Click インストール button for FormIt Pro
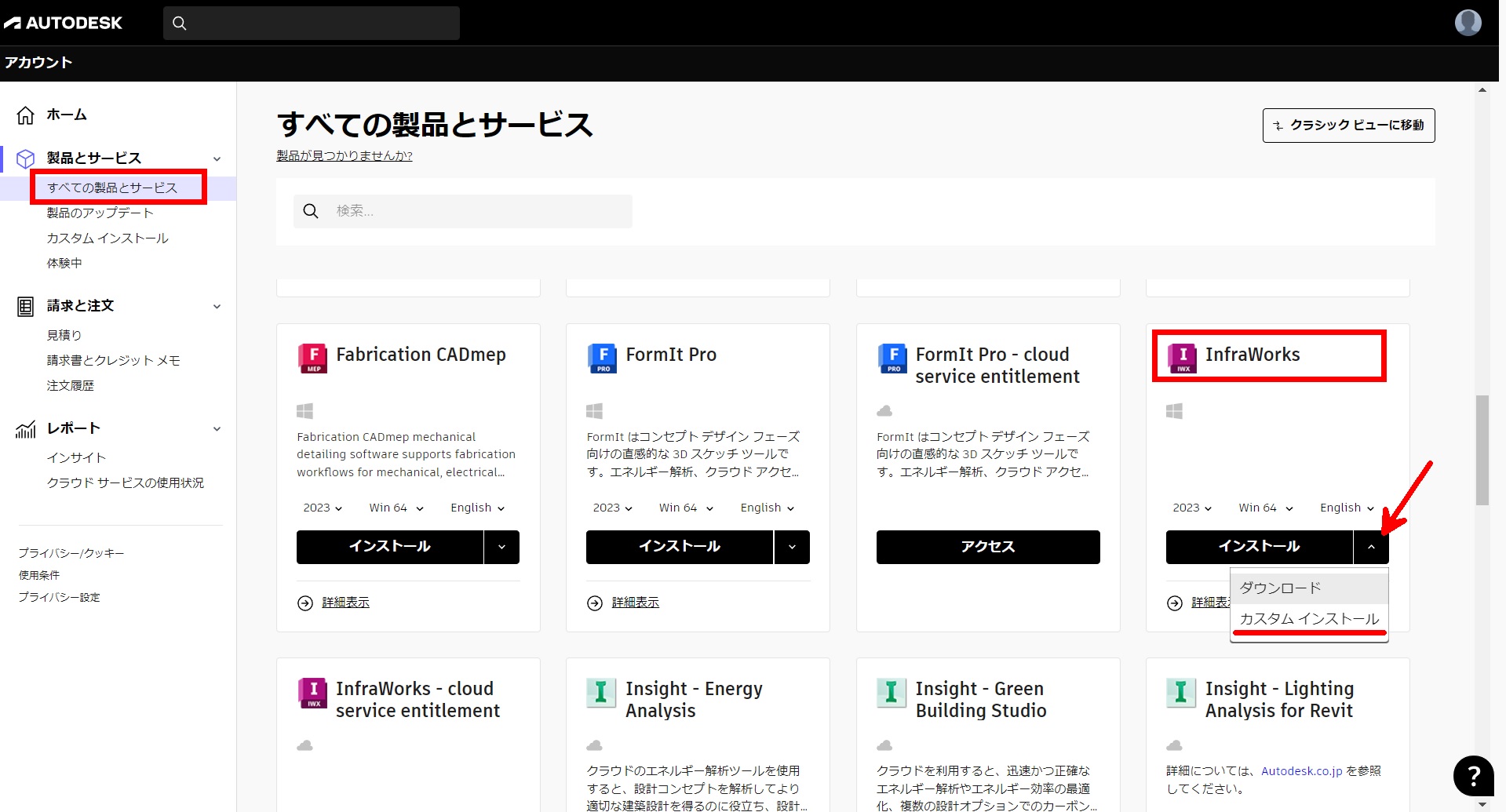Image resolution: width=1506 pixels, height=812 pixels. click(x=679, y=547)
